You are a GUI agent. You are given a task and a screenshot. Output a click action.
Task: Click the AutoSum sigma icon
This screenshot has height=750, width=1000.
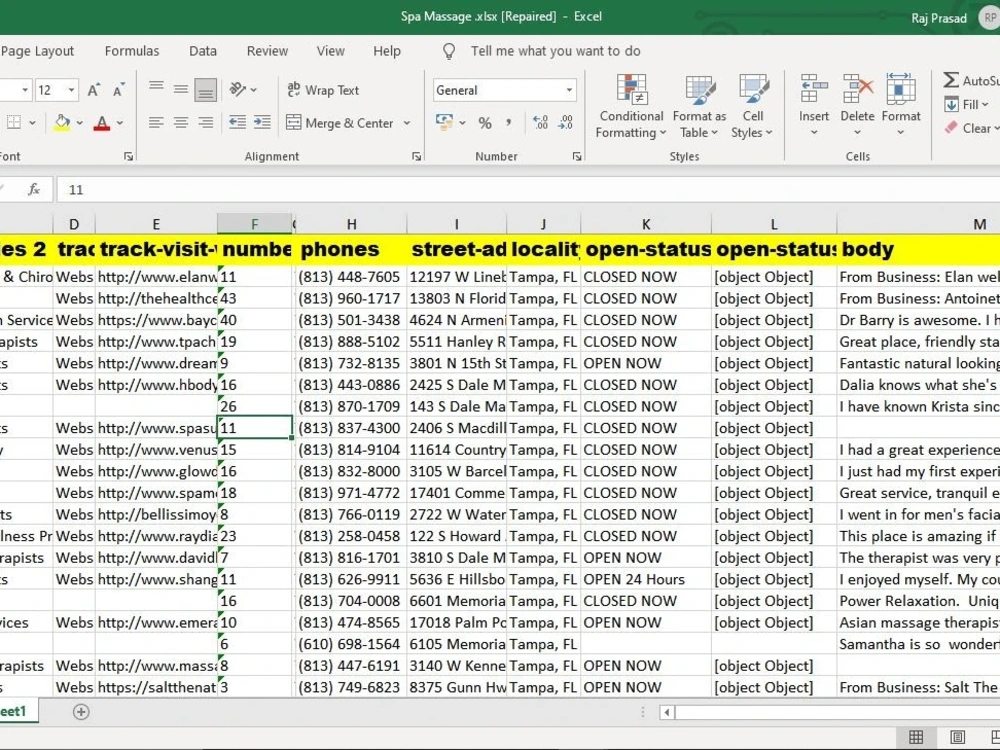click(951, 80)
